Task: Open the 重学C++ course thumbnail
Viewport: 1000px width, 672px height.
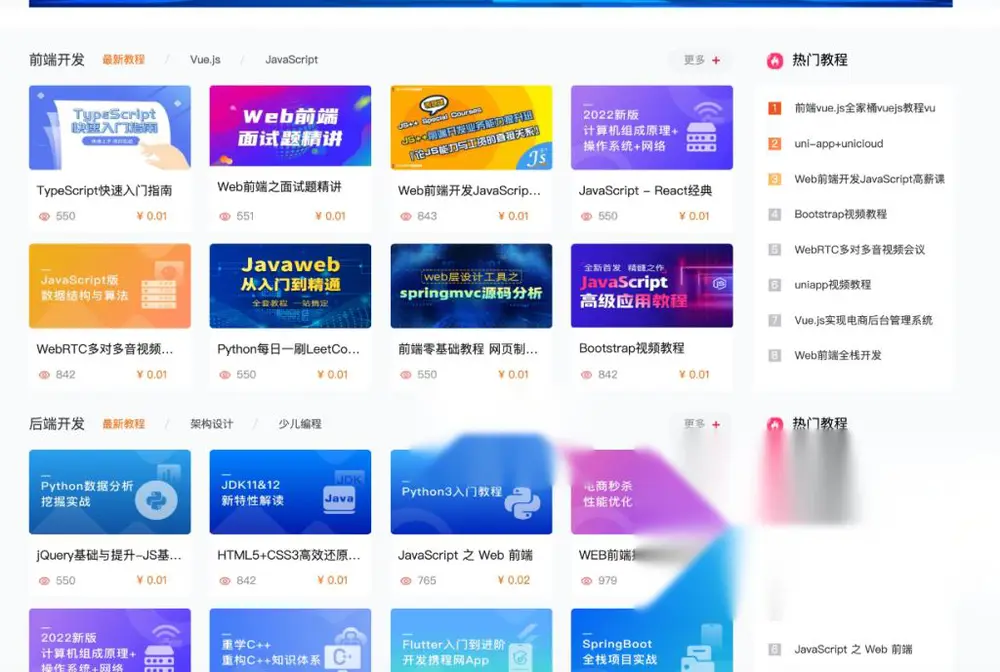Action: (290, 640)
